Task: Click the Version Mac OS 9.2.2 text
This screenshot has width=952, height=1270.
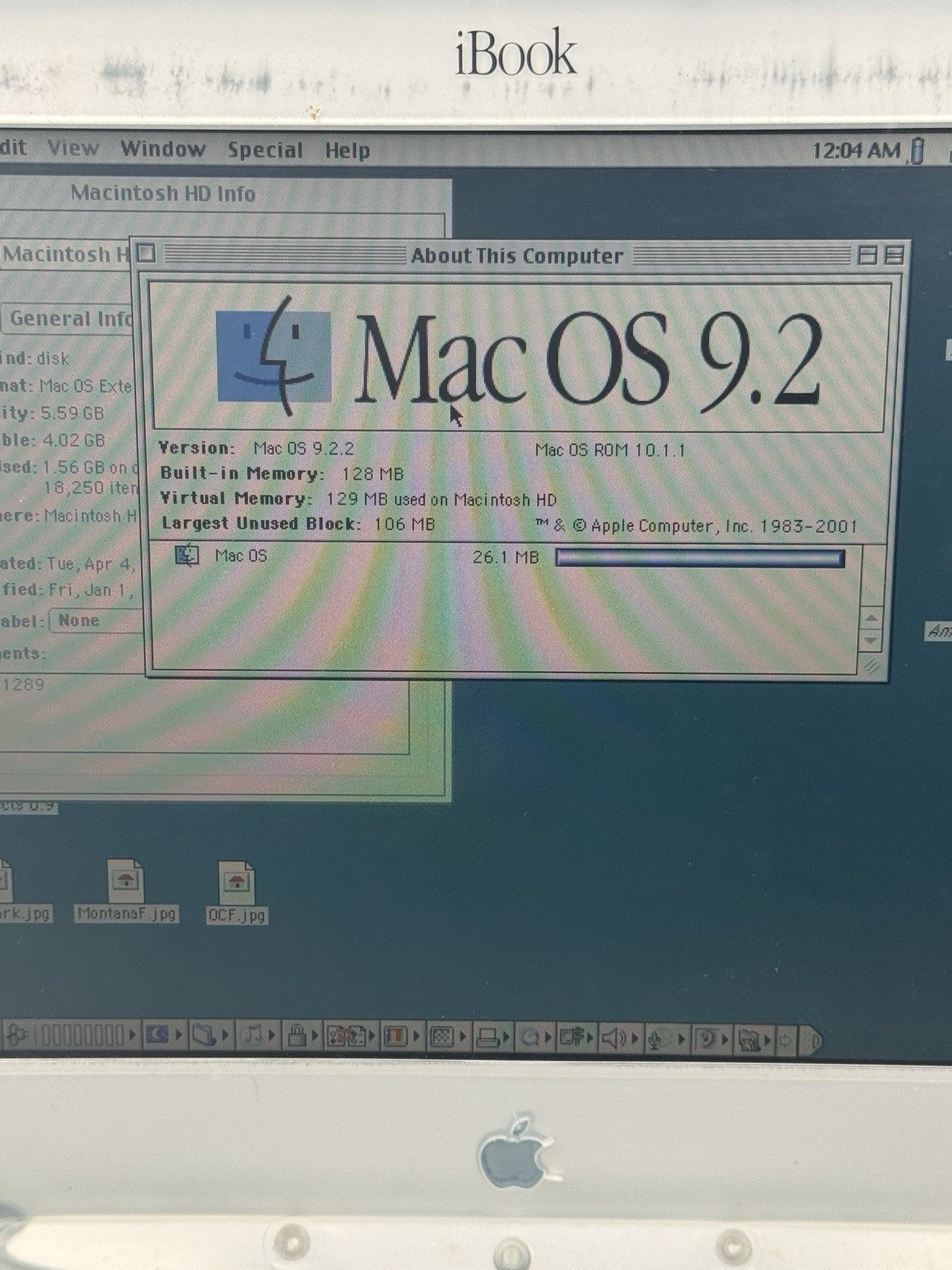Action: click(256, 448)
